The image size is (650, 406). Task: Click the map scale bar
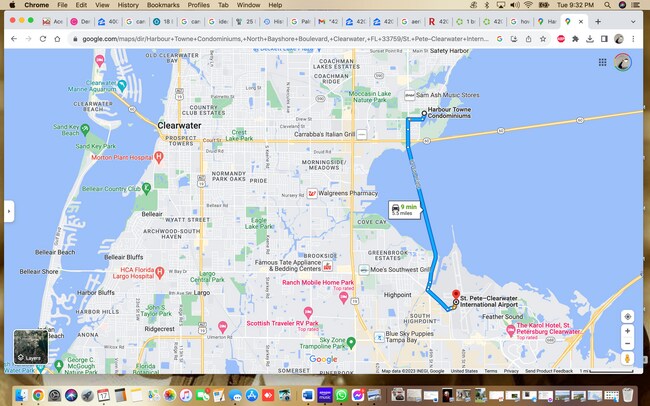pos(610,371)
